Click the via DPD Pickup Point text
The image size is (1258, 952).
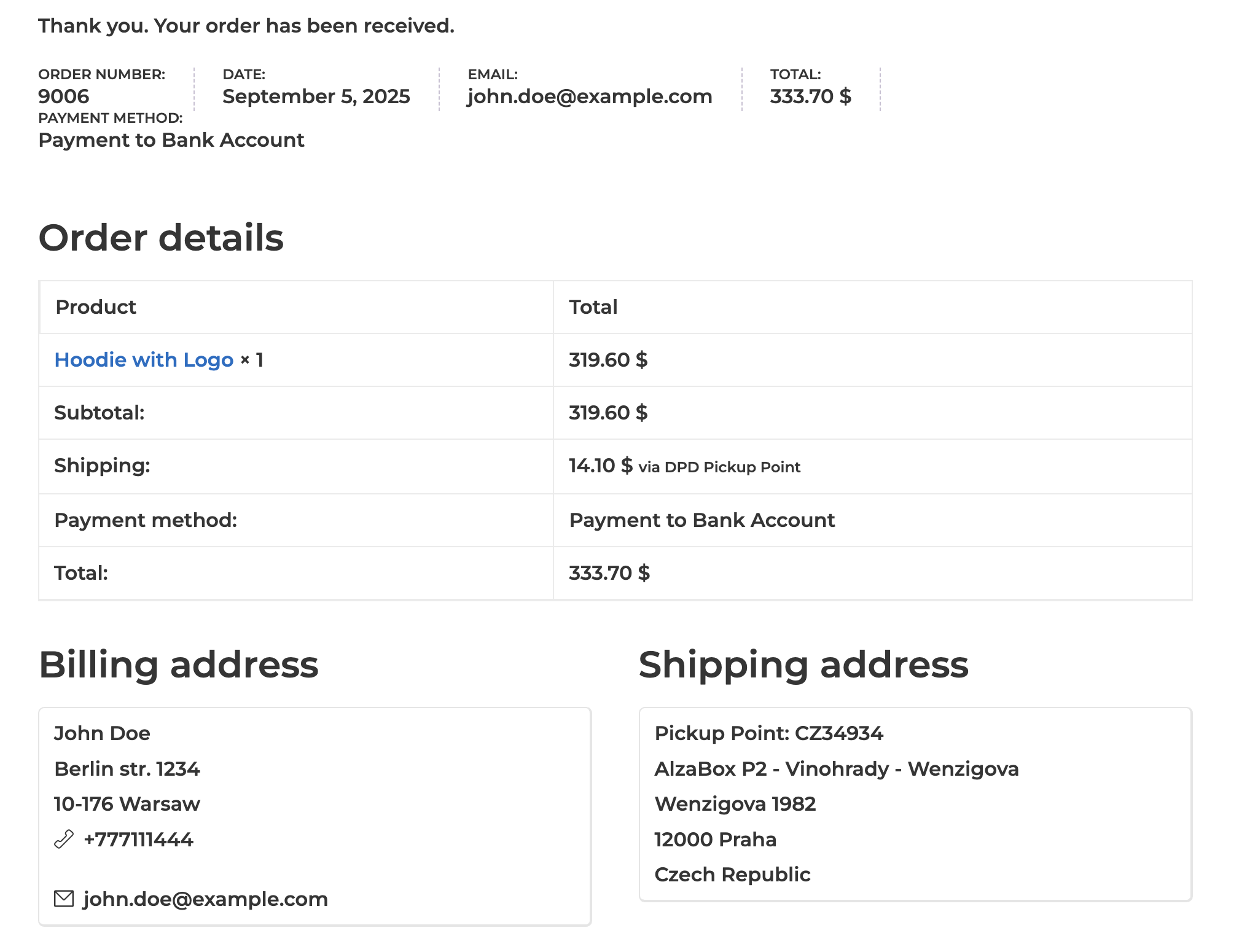[719, 467]
